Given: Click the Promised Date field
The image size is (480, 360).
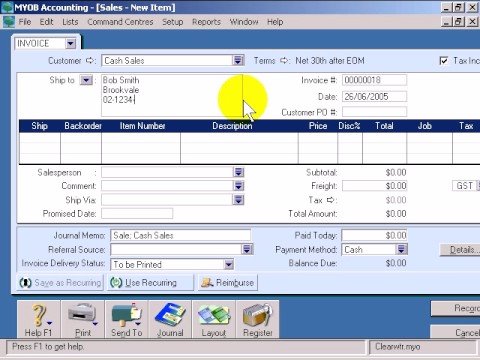Looking at the screenshot, I should pos(137,213).
